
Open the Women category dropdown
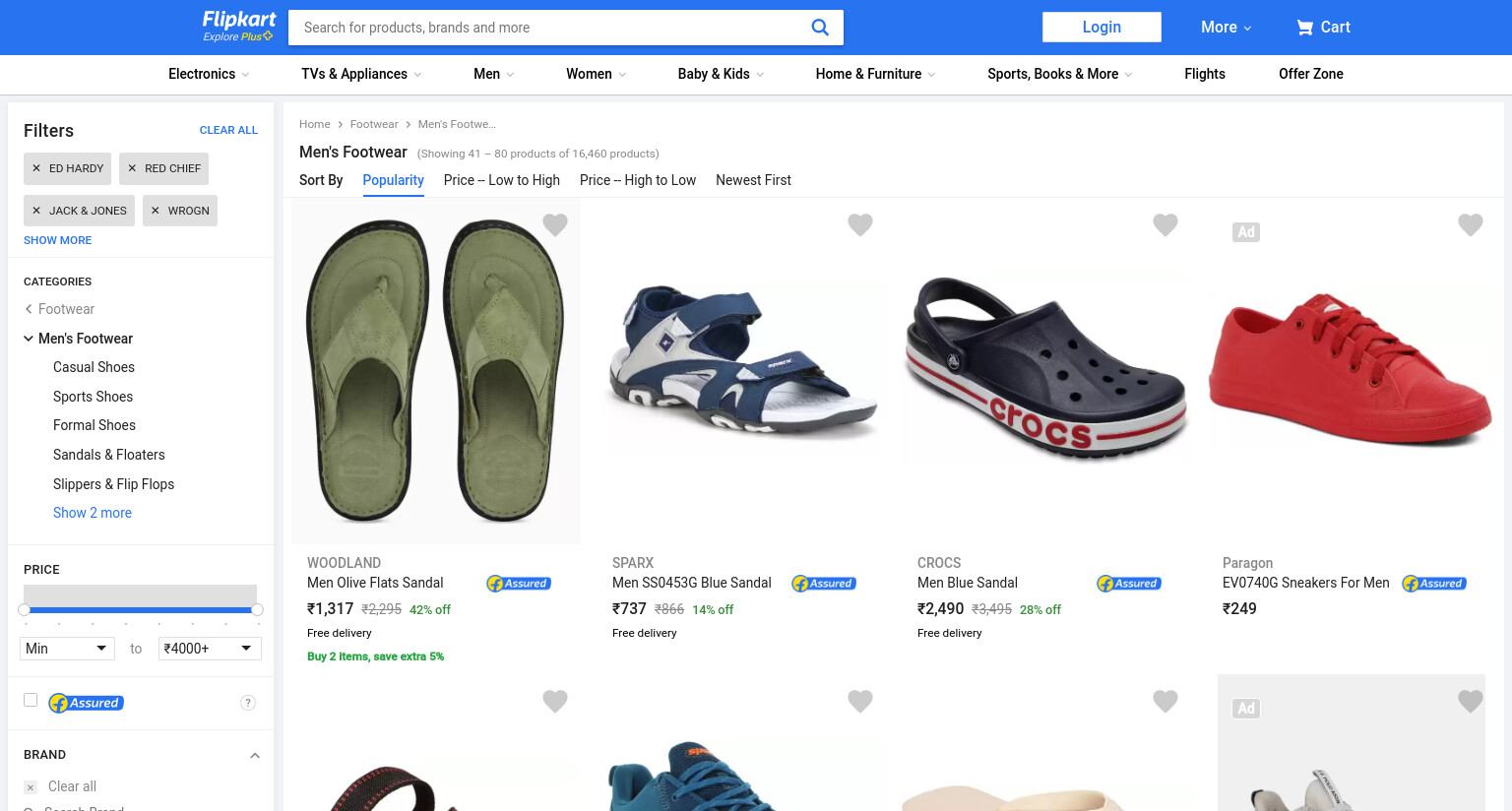pos(596,74)
